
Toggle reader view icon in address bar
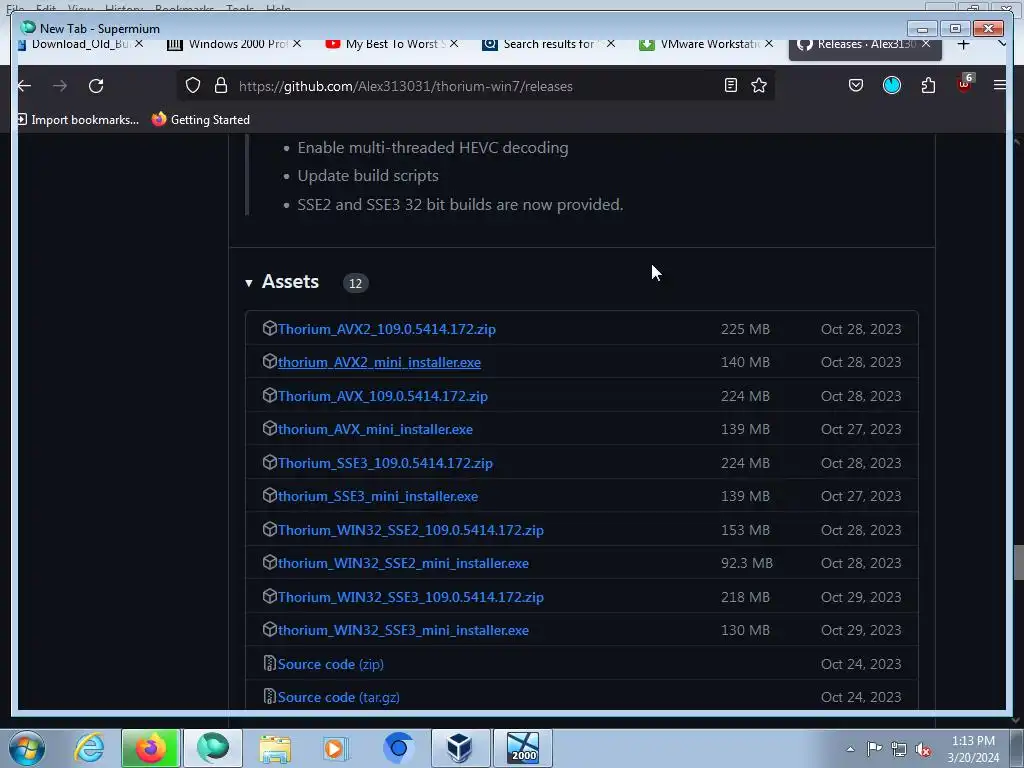click(x=731, y=86)
